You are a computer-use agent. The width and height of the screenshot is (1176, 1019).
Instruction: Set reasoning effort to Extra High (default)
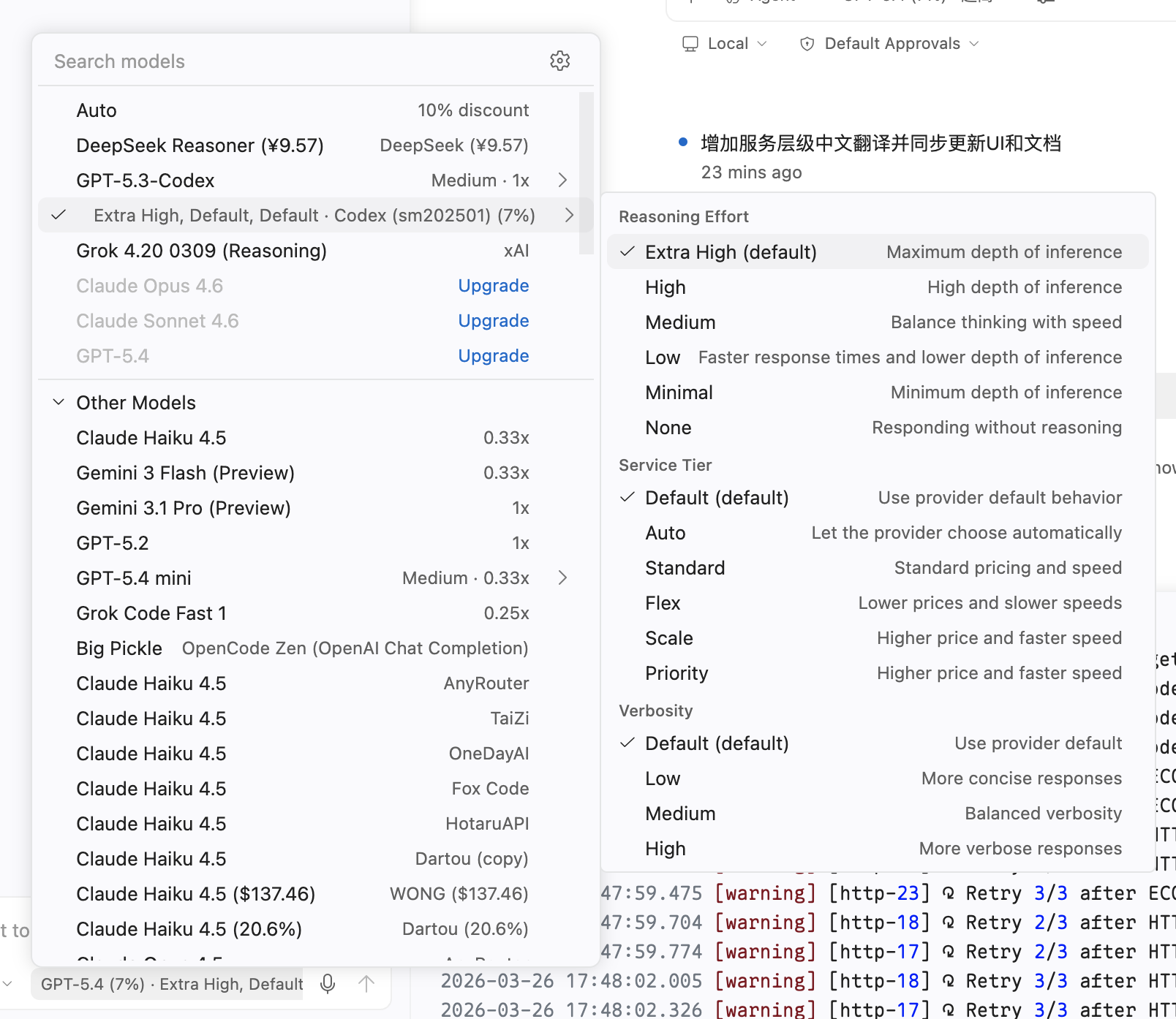click(878, 251)
